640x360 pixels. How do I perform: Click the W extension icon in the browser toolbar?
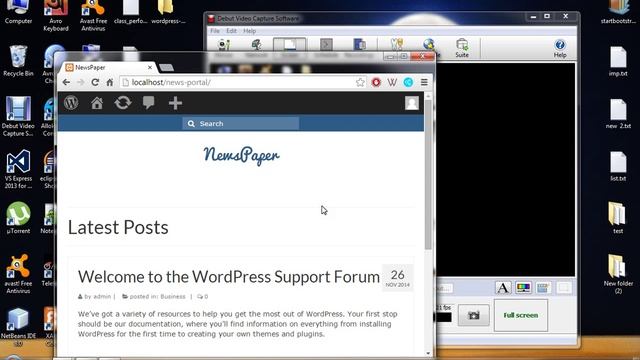click(x=392, y=82)
